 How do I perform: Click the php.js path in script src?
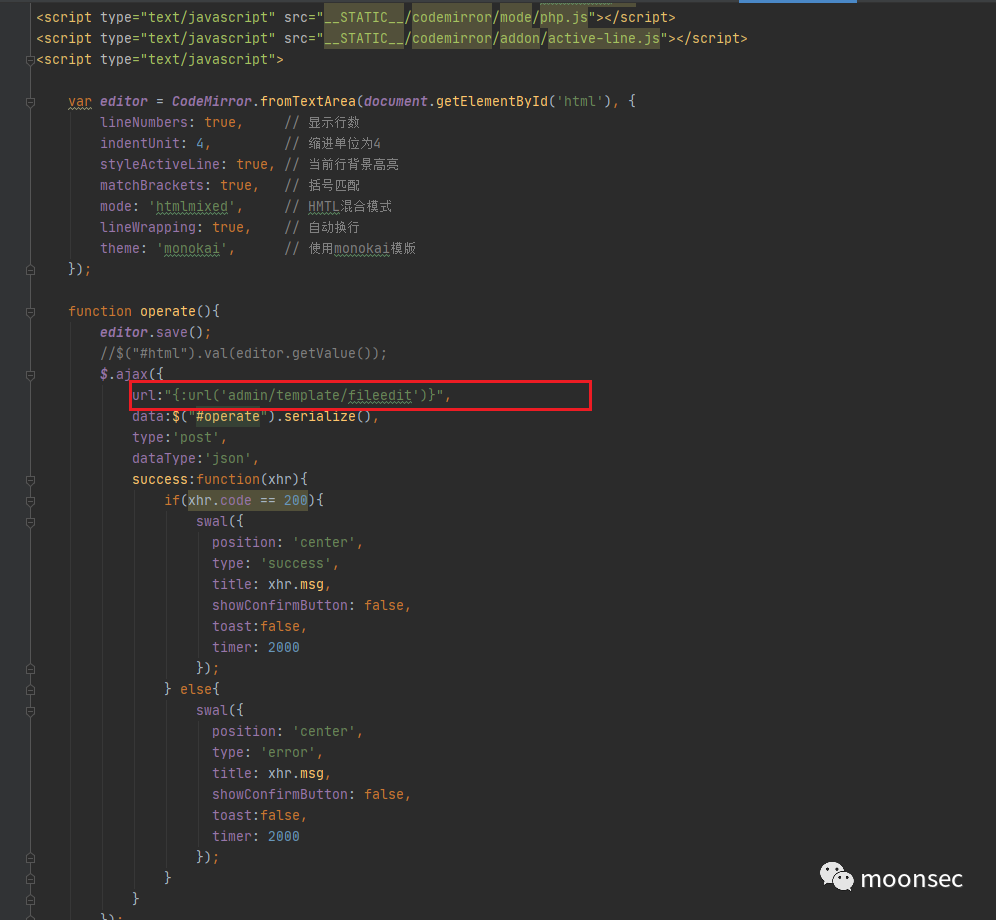coord(563,17)
